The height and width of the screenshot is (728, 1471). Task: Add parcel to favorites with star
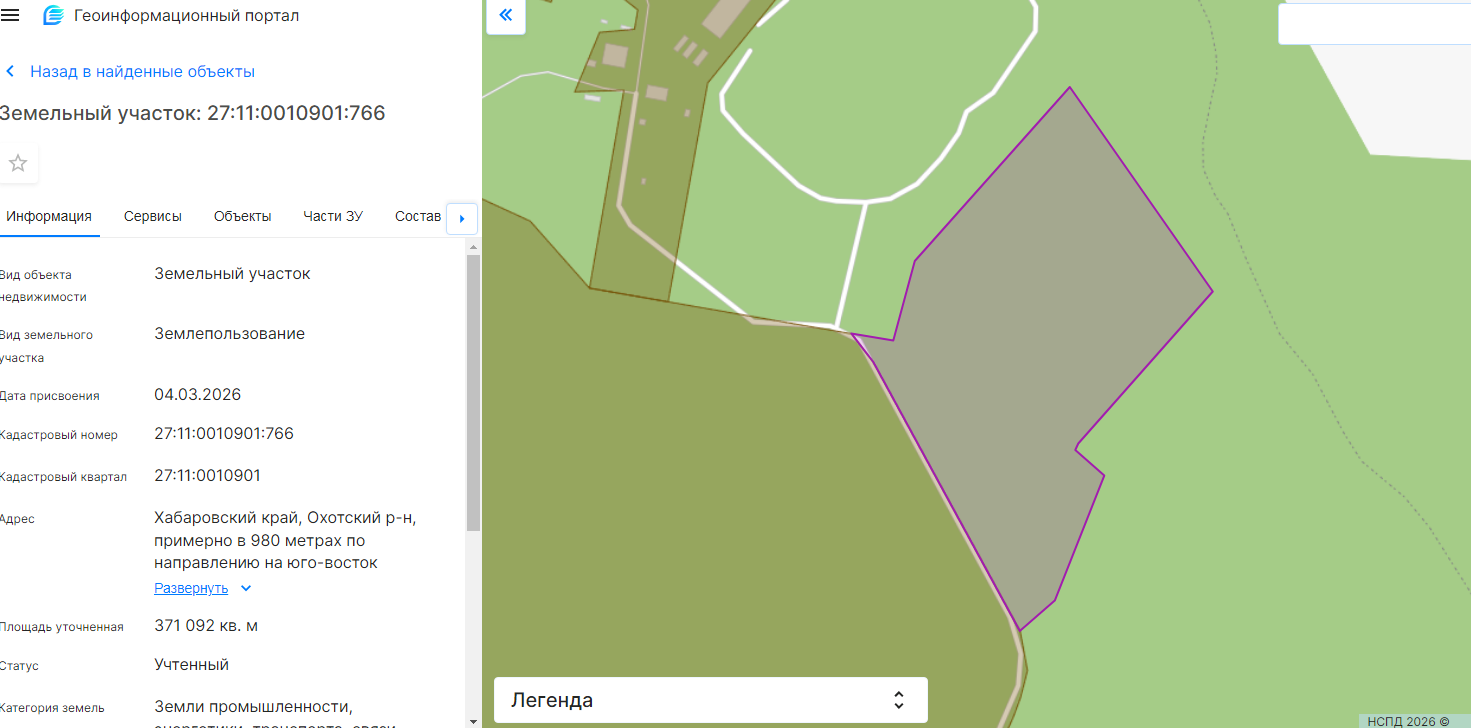18,163
